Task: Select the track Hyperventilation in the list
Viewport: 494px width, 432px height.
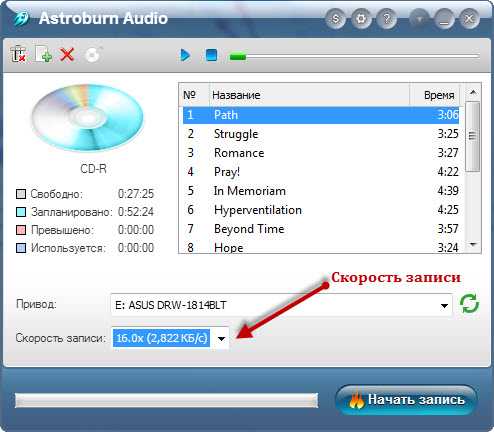Action: coord(321,210)
